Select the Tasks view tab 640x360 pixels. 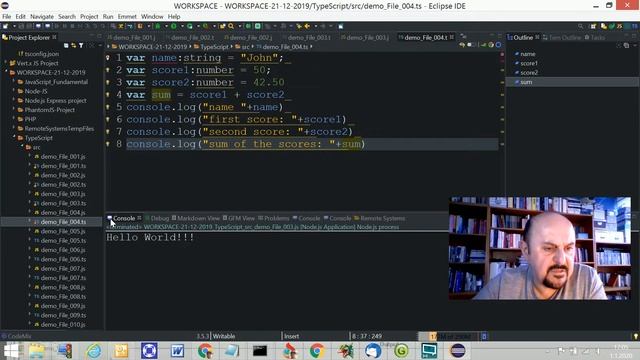(595, 37)
